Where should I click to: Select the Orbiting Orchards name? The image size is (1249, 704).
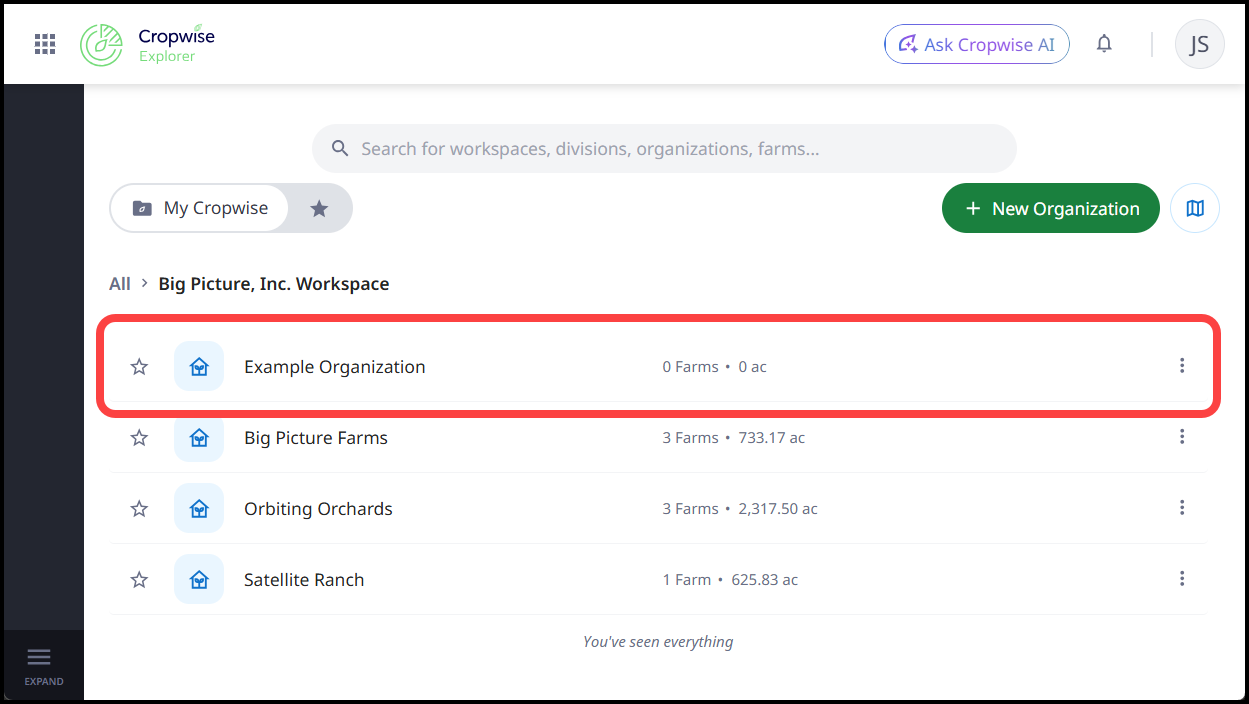click(x=318, y=509)
